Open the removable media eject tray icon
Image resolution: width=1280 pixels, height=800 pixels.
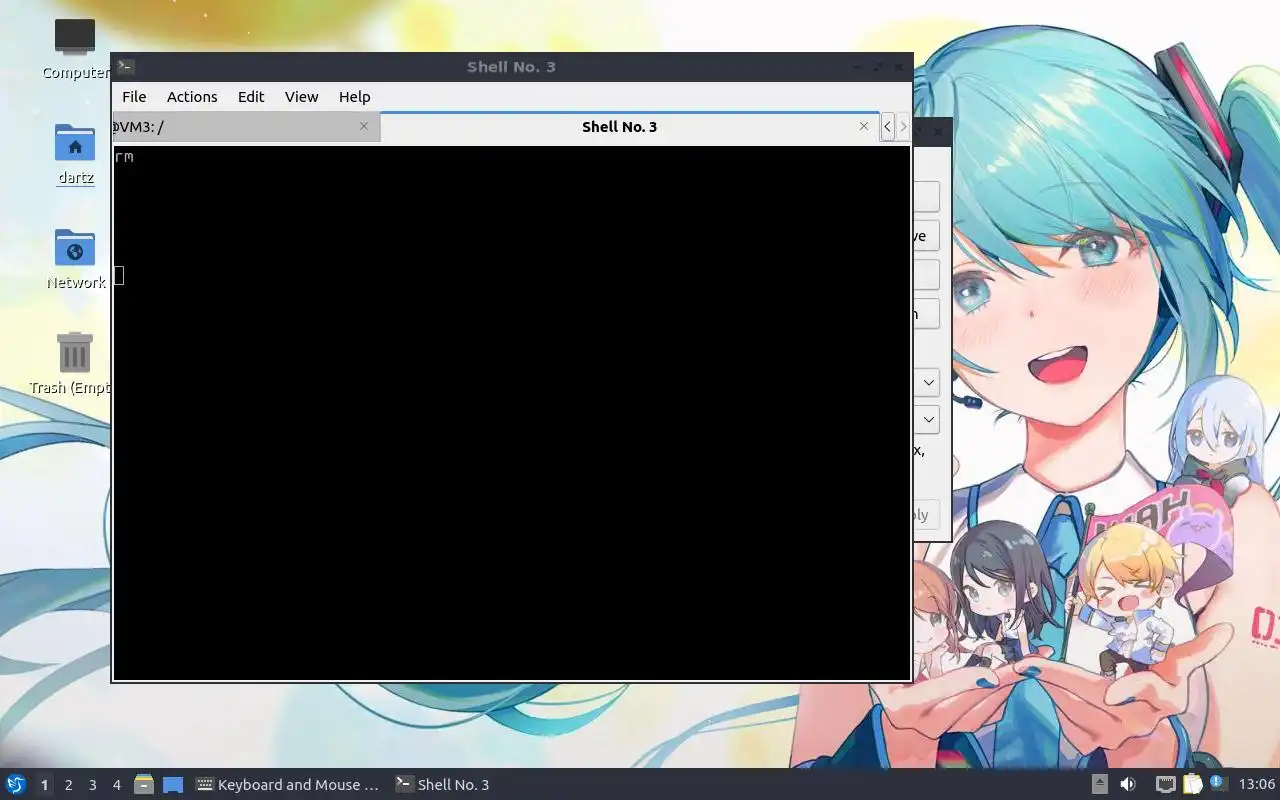coord(1100,784)
